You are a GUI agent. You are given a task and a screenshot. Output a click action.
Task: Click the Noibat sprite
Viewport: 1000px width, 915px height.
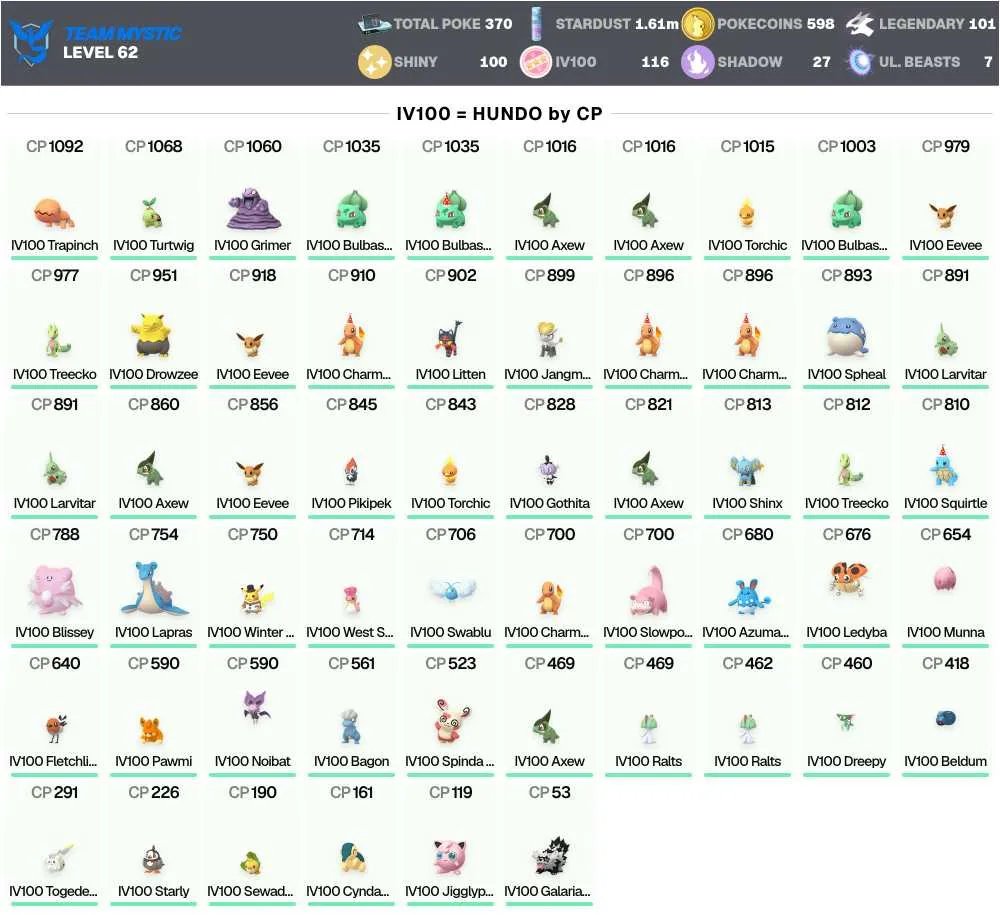click(x=254, y=706)
